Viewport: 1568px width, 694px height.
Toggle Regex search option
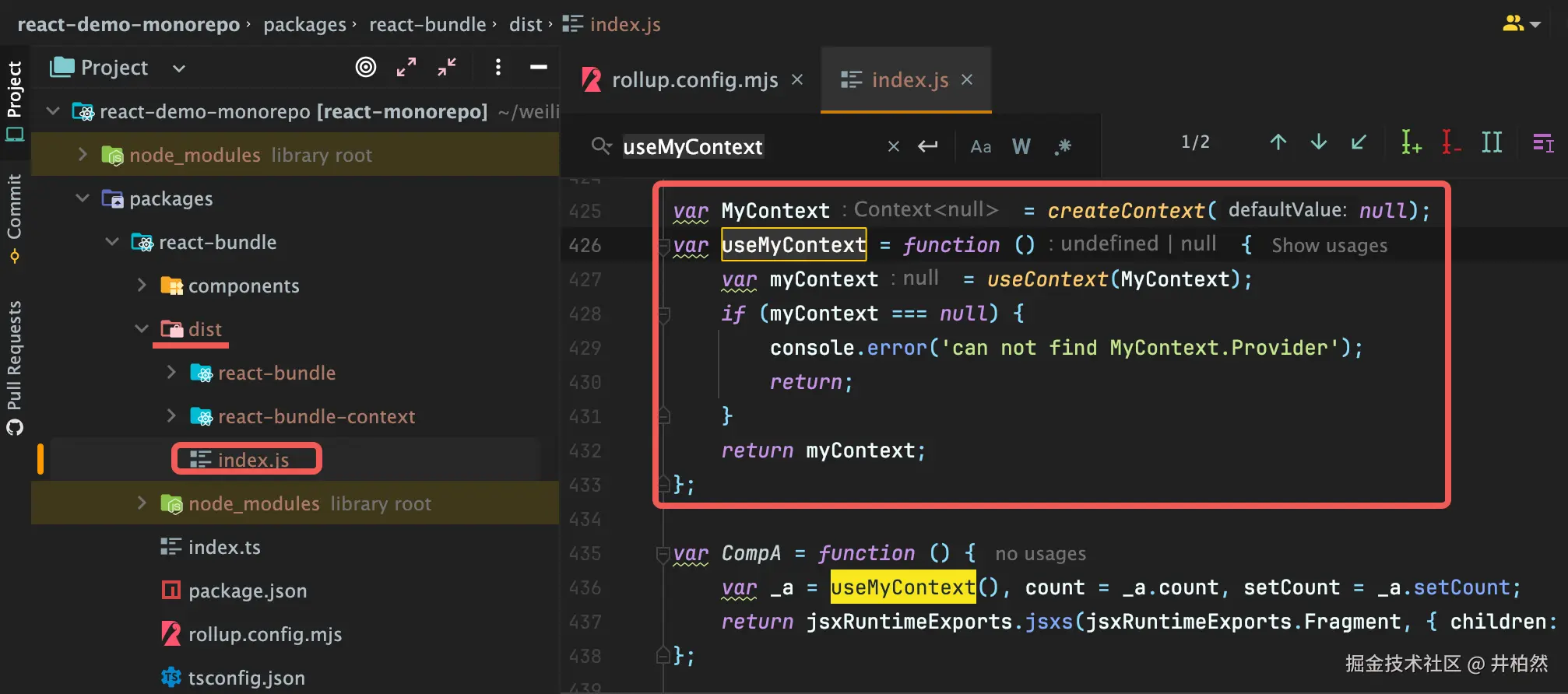pyautogui.click(x=1063, y=146)
